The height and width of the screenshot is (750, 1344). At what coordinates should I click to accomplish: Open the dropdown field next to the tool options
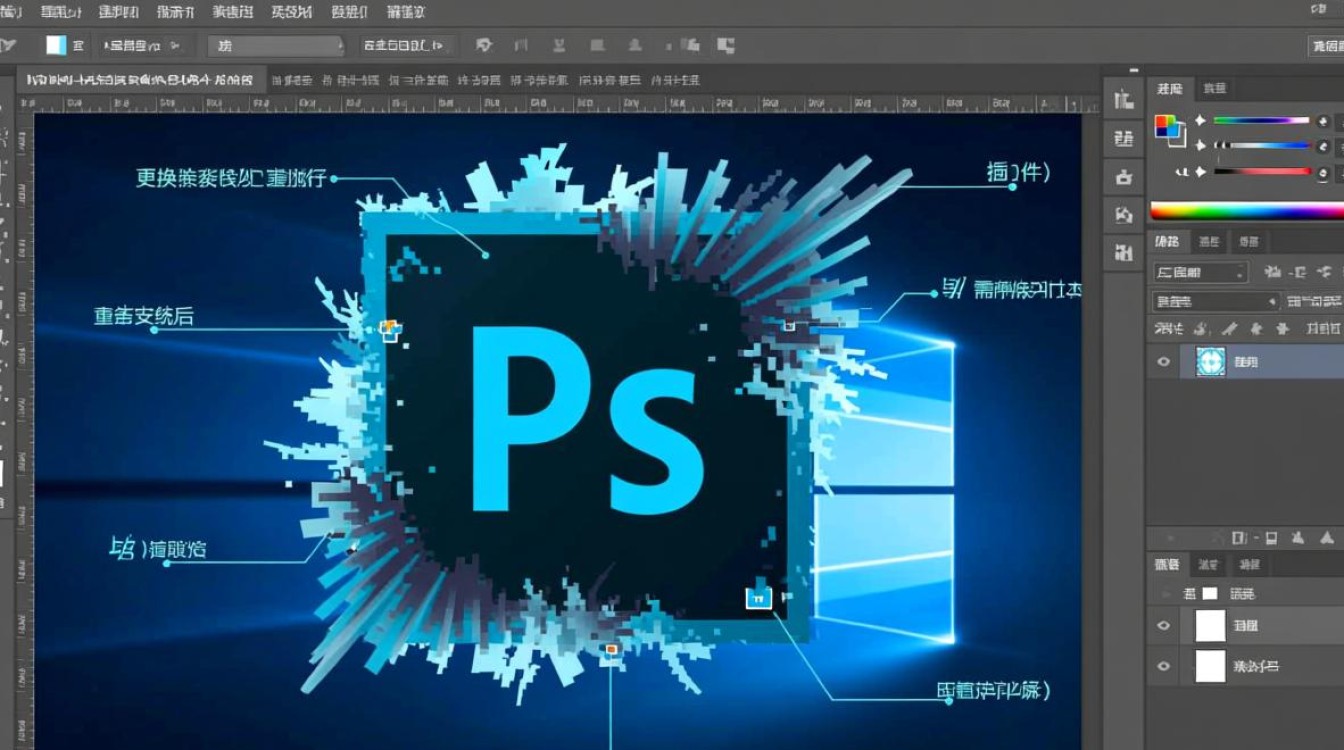click(275, 44)
